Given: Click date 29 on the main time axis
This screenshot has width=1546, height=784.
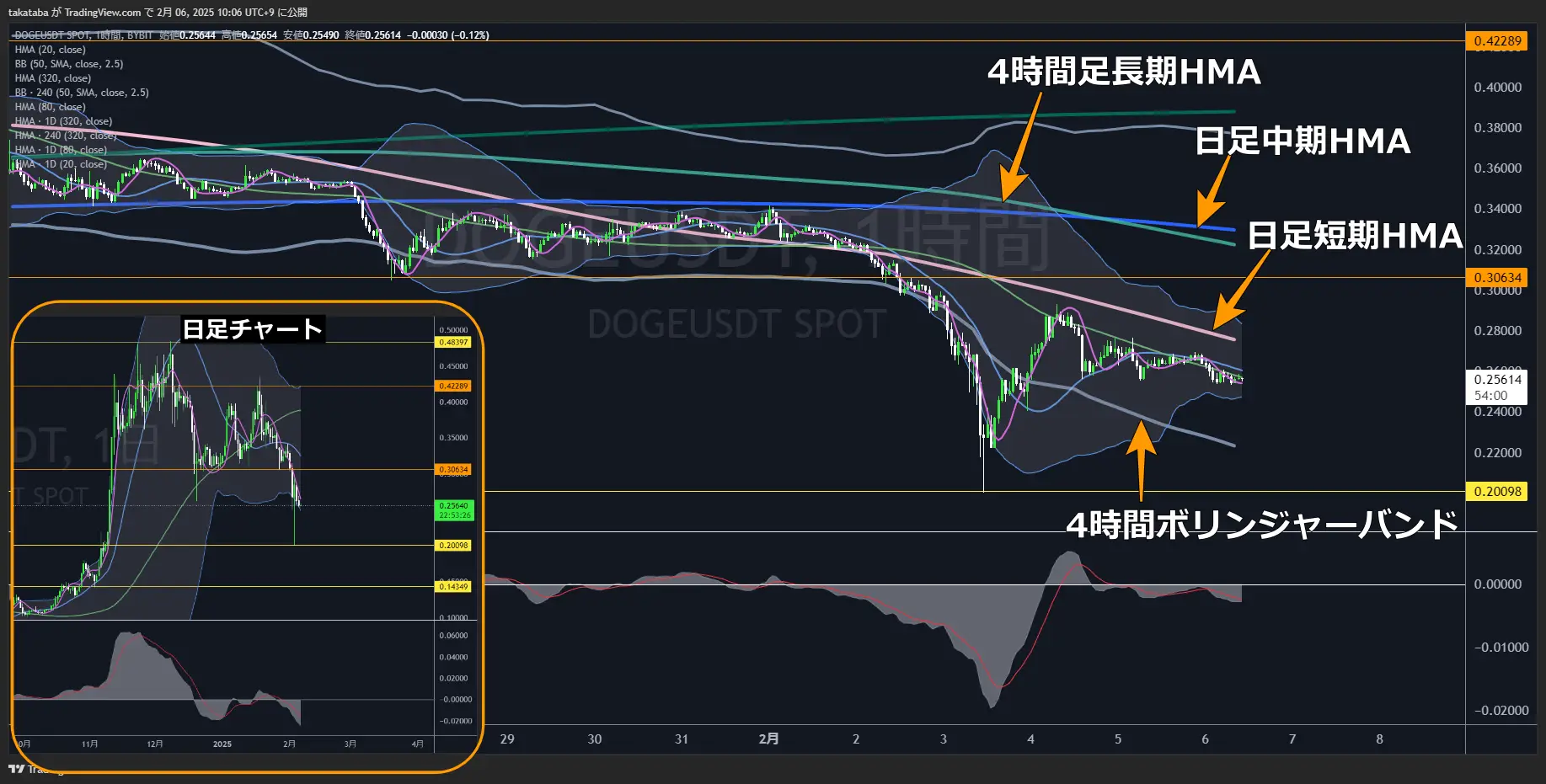Looking at the screenshot, I should tap(507, 739).
